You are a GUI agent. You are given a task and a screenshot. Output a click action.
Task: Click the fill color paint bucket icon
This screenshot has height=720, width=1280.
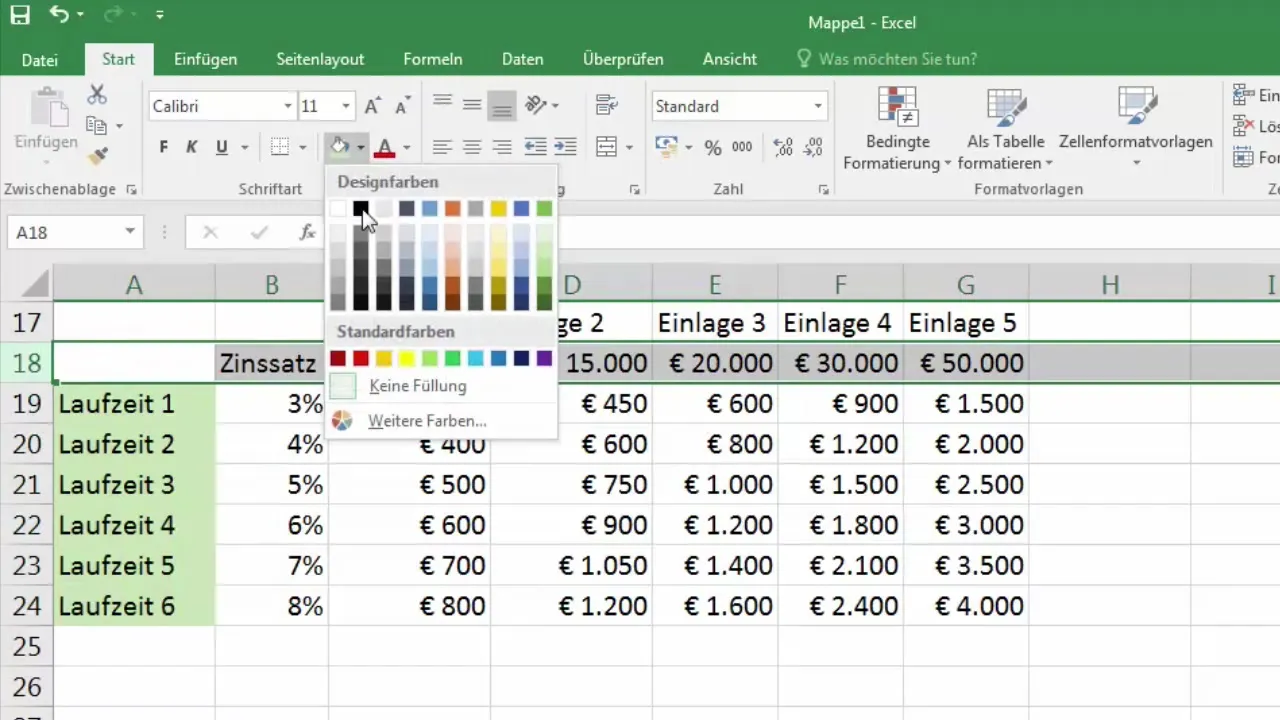(340, 147)
